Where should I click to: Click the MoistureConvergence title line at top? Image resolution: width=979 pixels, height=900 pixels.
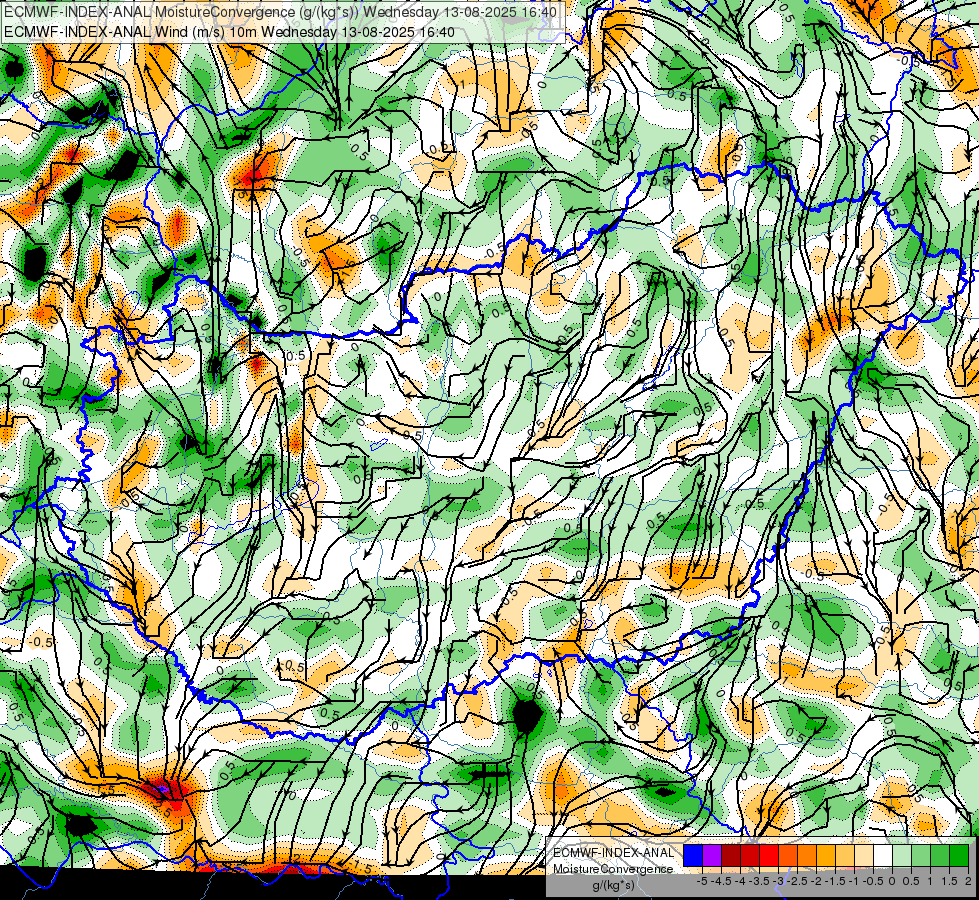point(280,12)
